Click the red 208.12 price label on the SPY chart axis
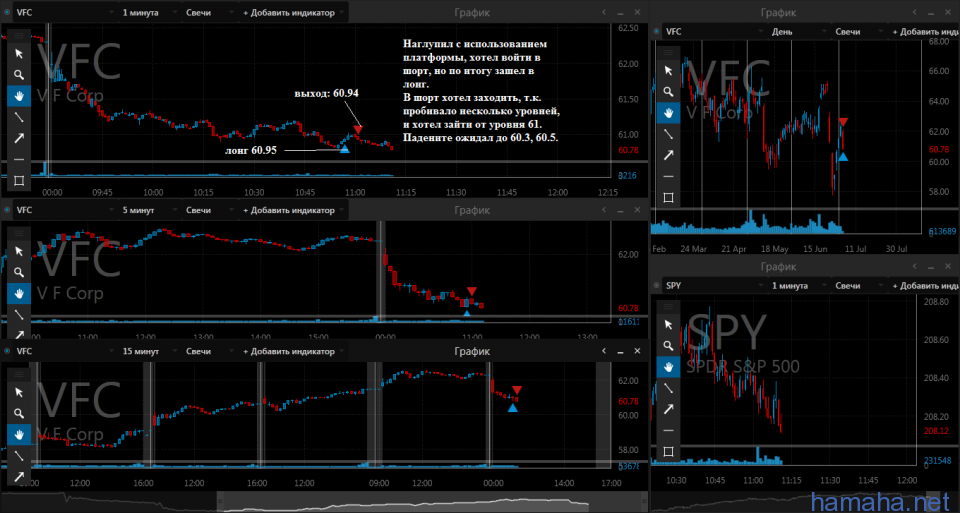The height and width of the screenshot is (513, 960). (936, 431)
